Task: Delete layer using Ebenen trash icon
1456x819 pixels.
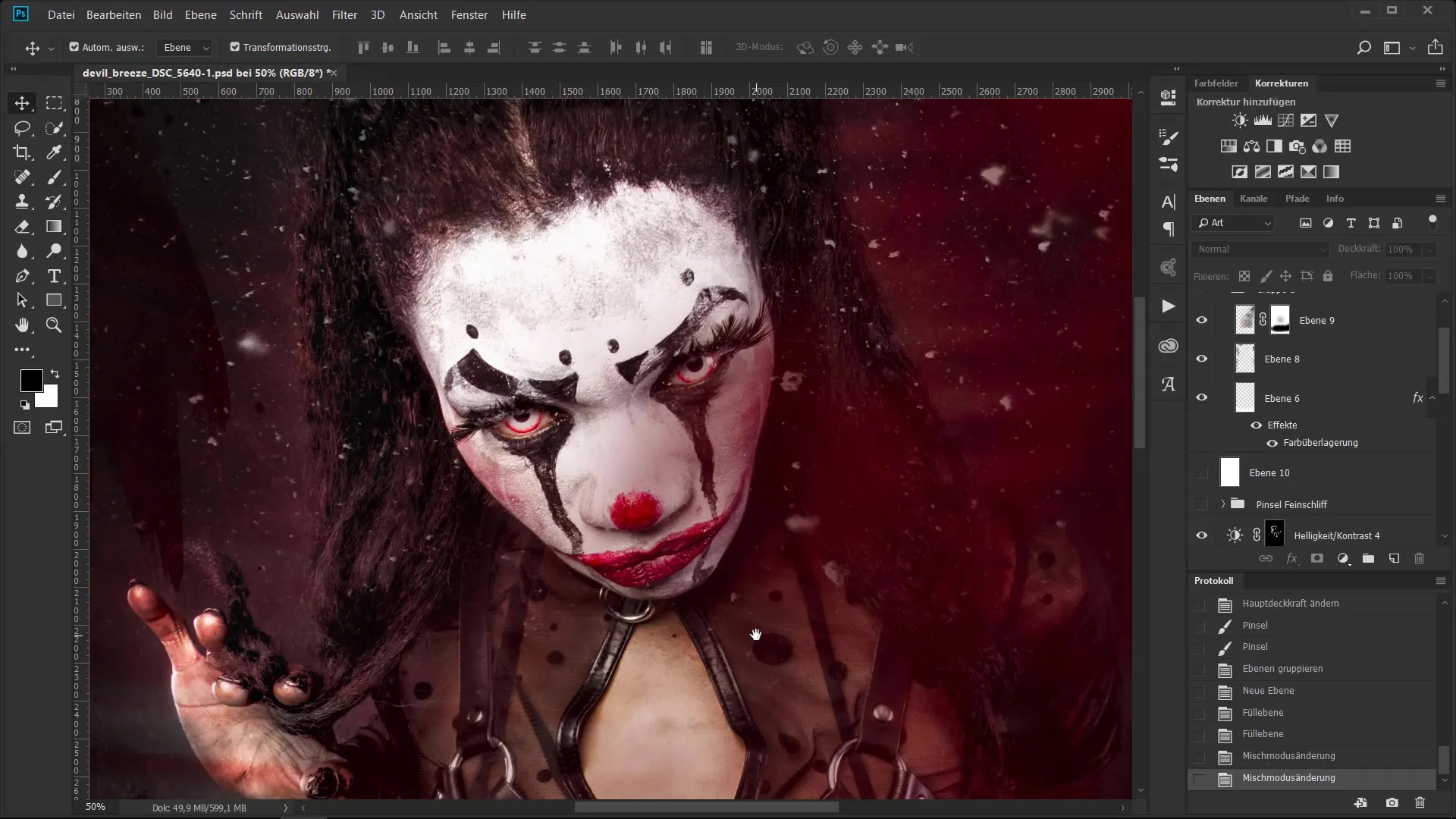Action: (x=1420, y=559)
